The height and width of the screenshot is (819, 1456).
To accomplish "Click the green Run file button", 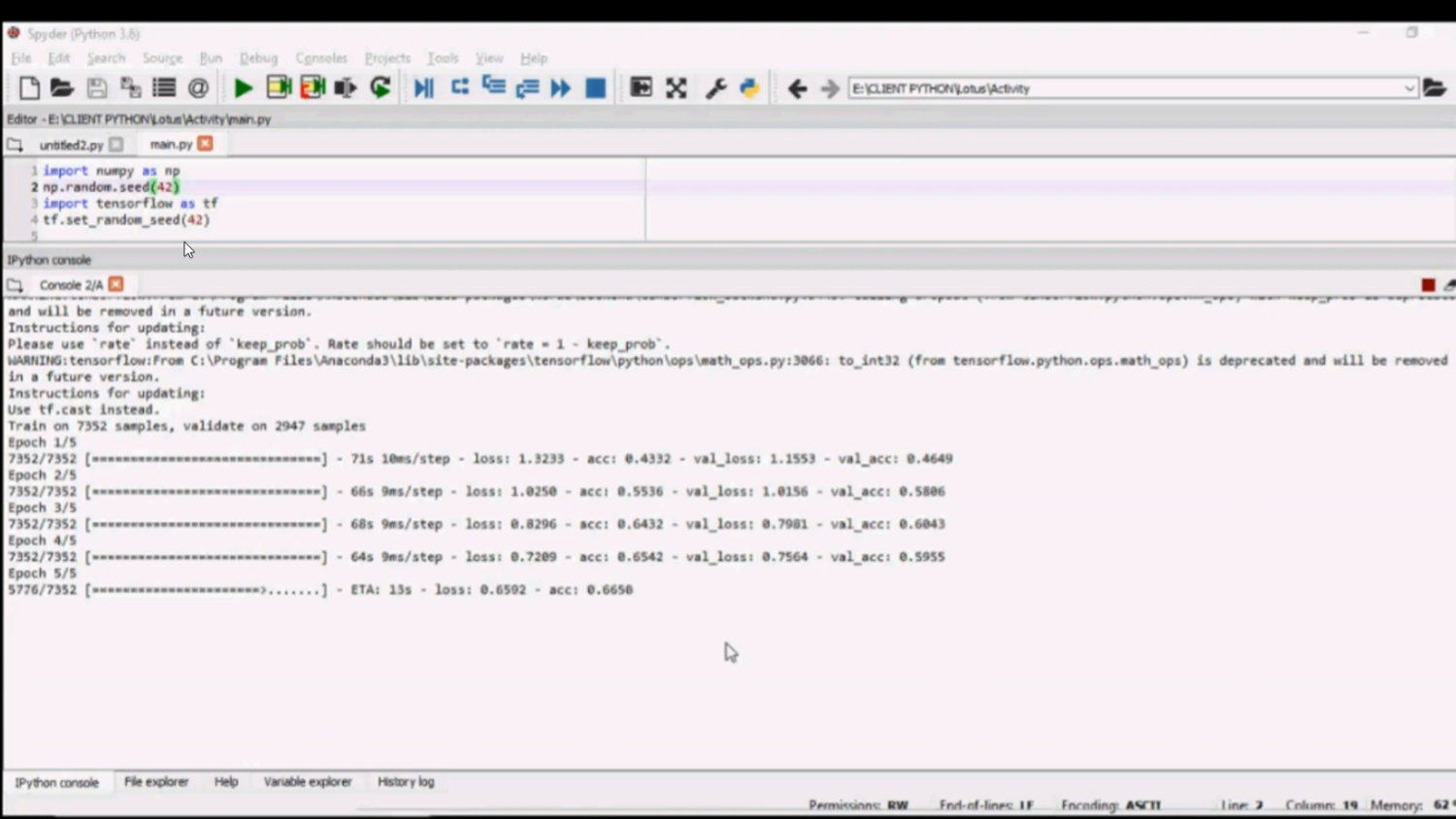I will coord(243,88).
